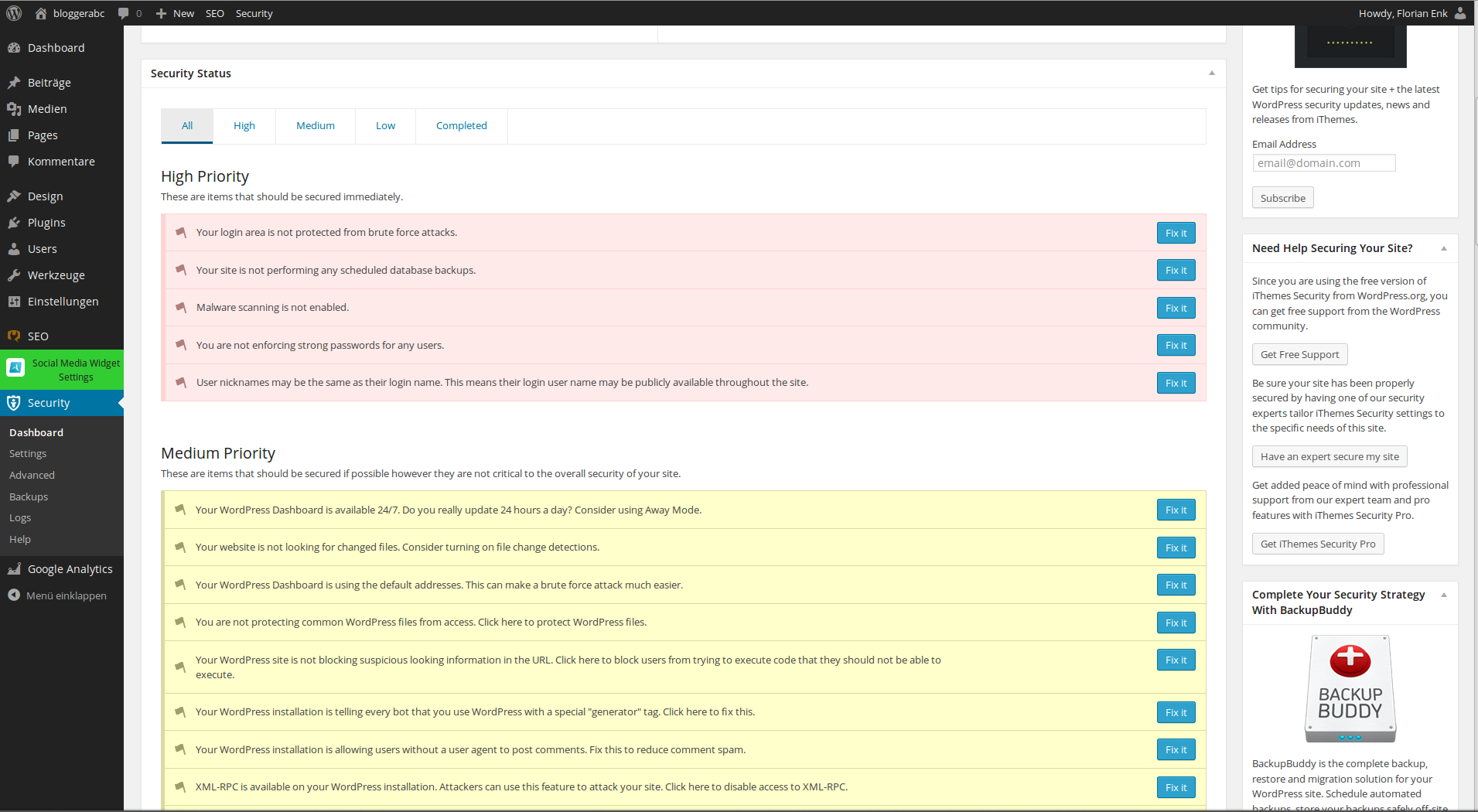This screenshot has height=812, width=1478.
Task: Switch to the High tab
Action: click(x=244, y=126)
